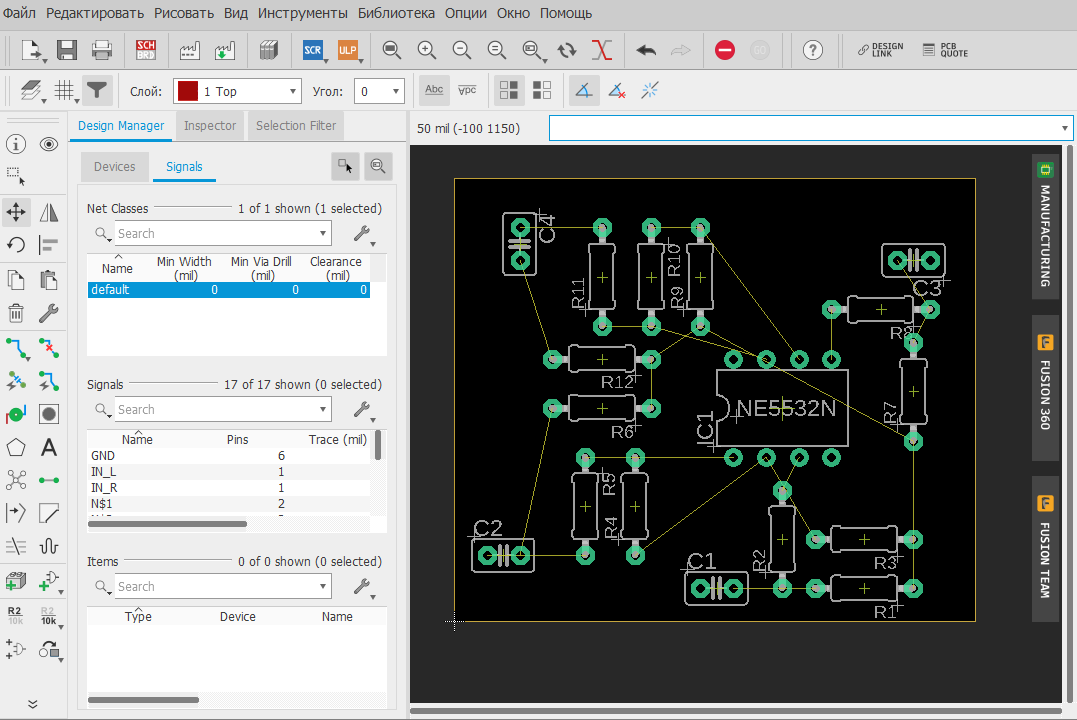The height and width of the screenshot is (720, 1077).
Task: Click the red Stop command icon
Action: click(725, 50)
